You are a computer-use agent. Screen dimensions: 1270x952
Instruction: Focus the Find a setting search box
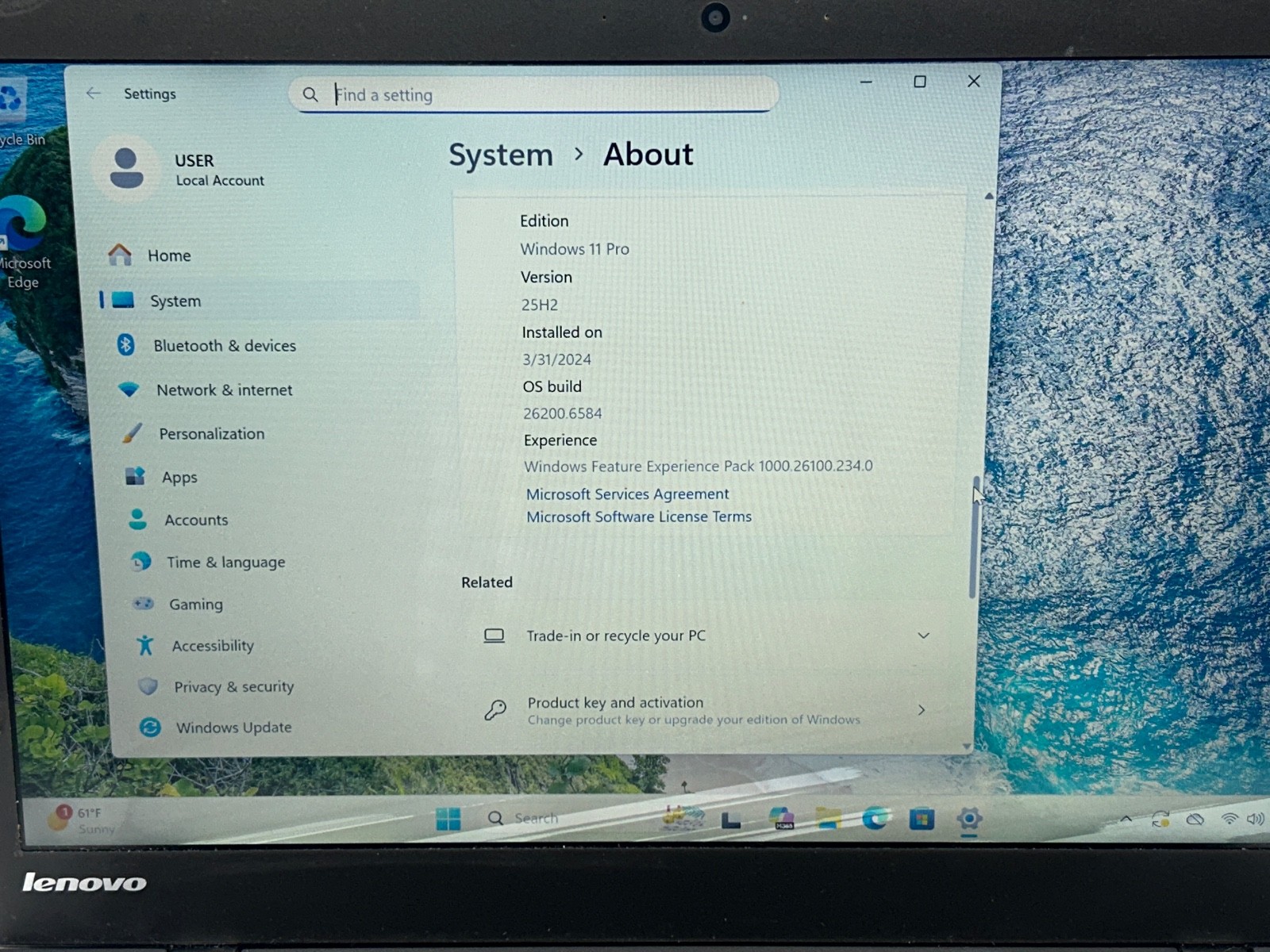(533, 94)
